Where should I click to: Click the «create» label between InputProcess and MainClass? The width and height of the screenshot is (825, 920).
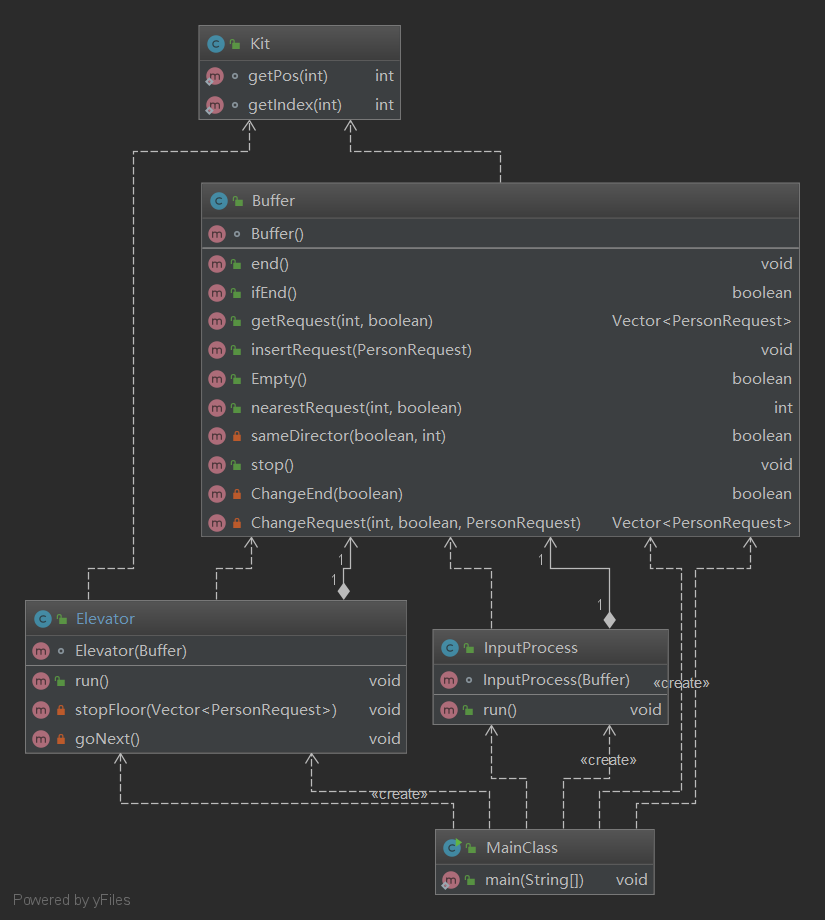click(x=608, y=760)
